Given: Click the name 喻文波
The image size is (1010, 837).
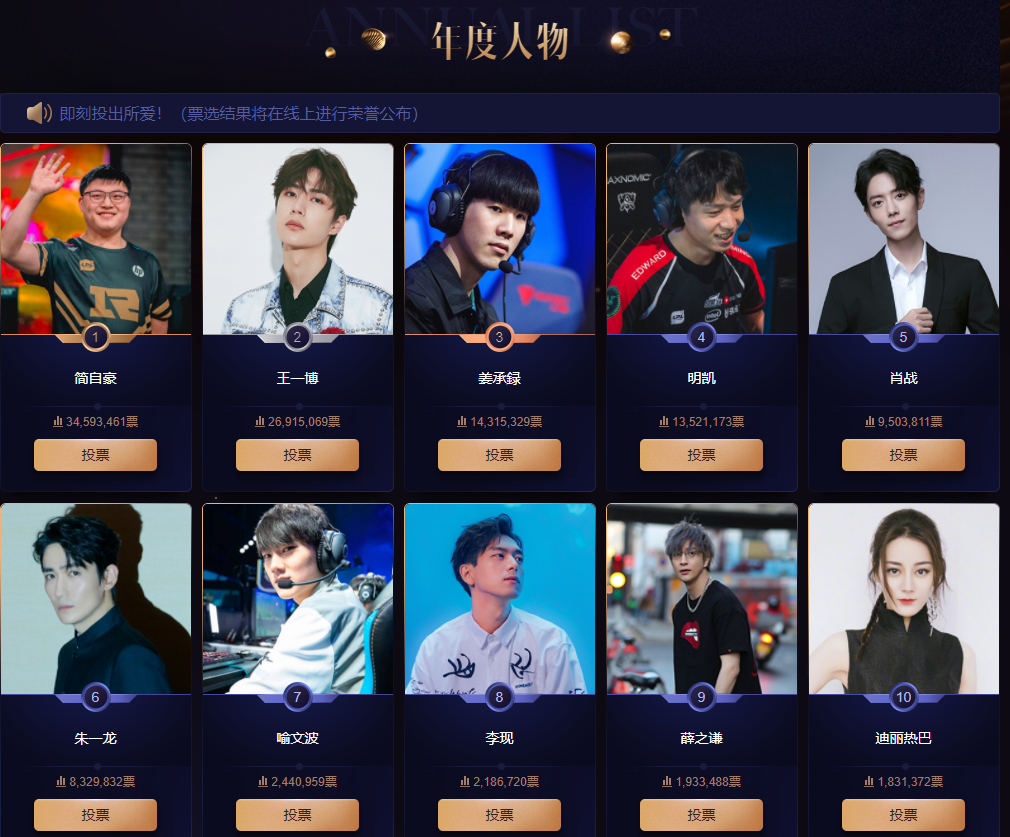Looking at the screenshot, I should click(297, 738).
